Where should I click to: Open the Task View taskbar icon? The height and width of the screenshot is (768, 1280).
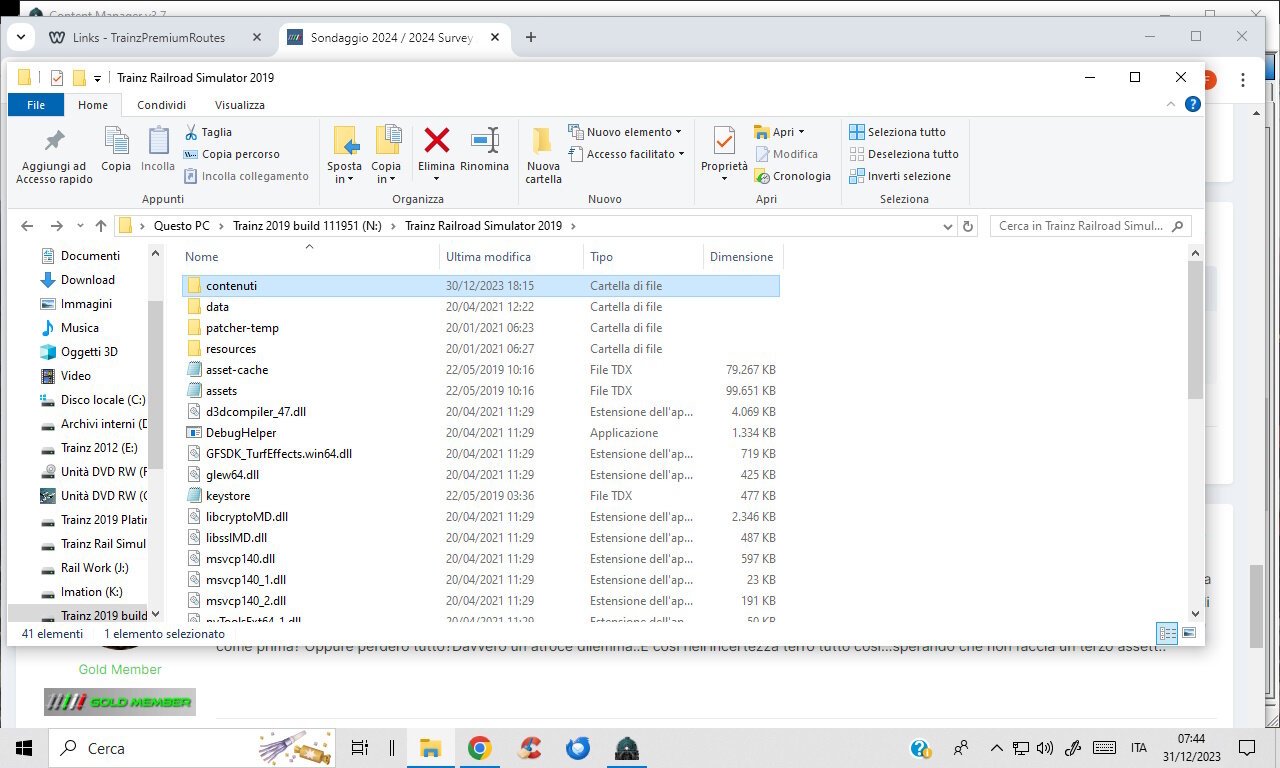pyautogui.click(x=360, y=748)
